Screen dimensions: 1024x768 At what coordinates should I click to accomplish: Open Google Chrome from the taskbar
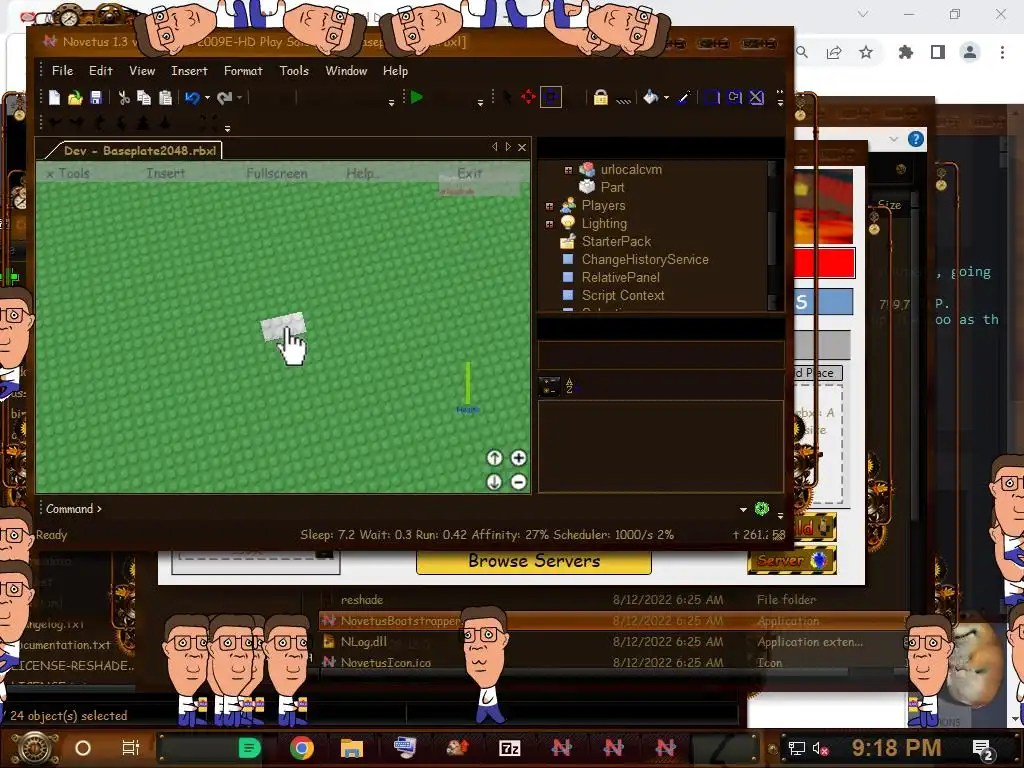coord(301,748)
